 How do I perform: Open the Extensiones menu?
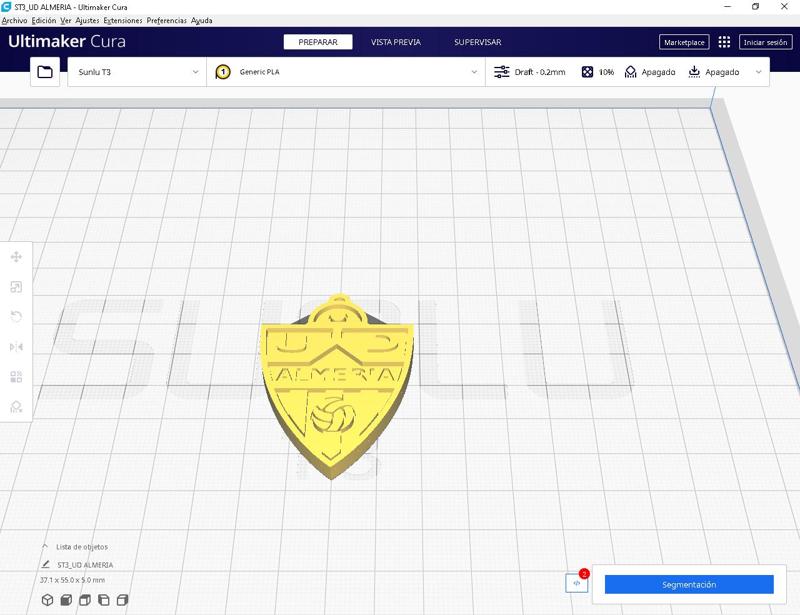coord(123,20)
